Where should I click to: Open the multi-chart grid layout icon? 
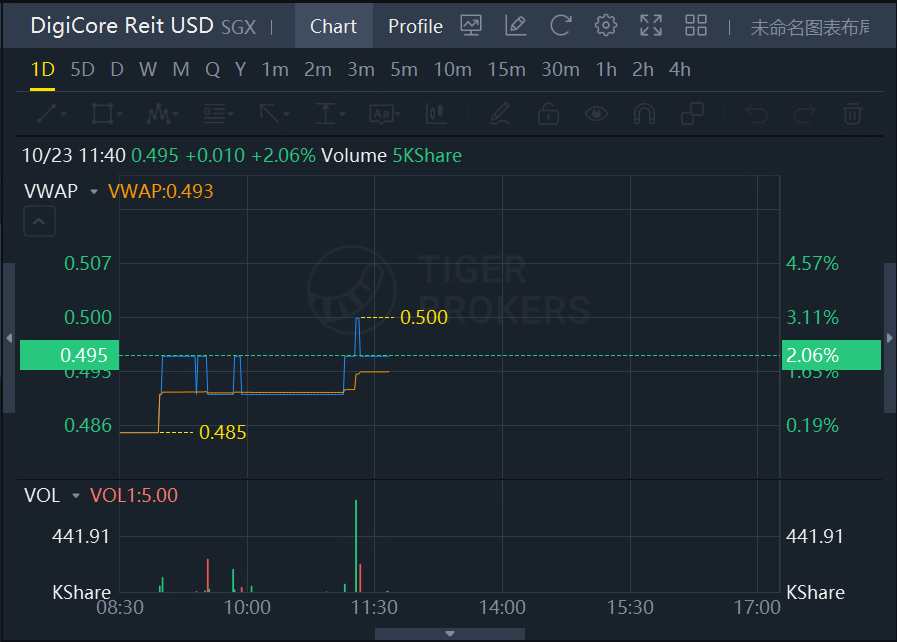(696, 26)
